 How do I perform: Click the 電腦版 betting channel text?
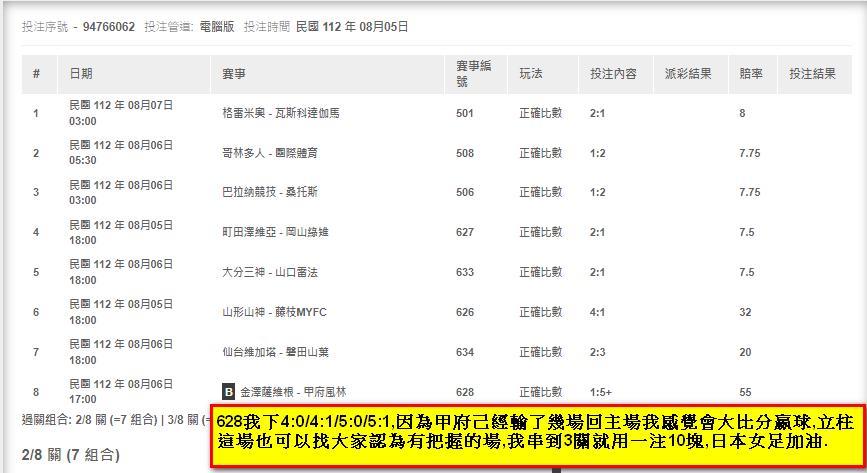point(216,27)
